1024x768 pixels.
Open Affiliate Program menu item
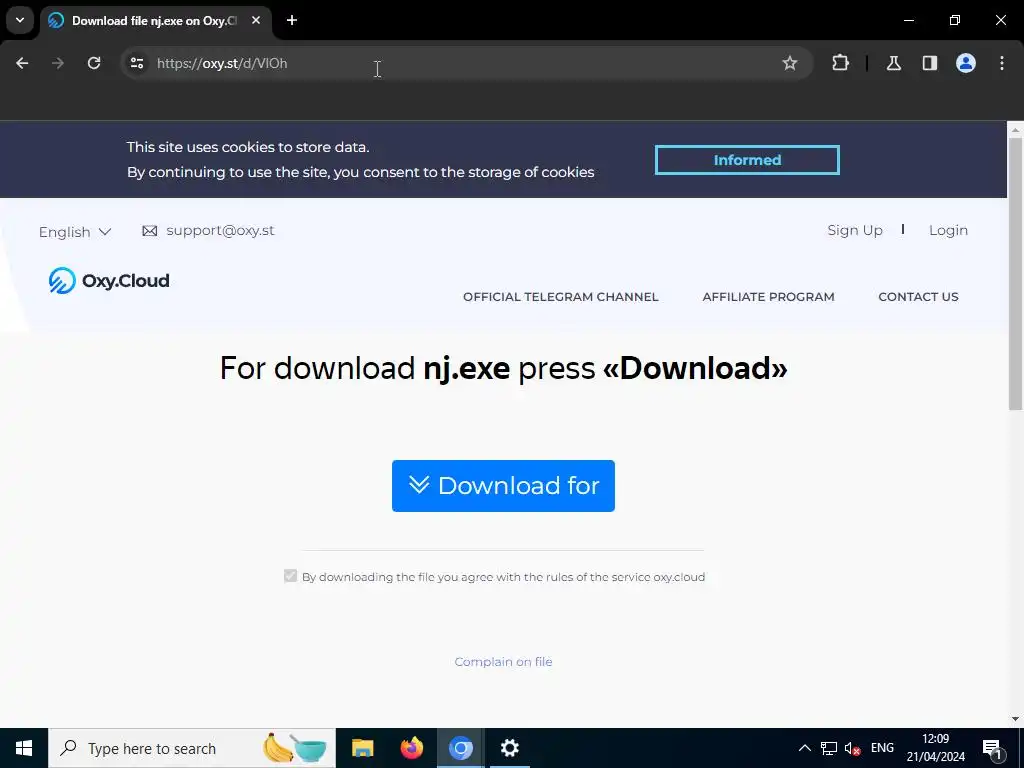[768, 297]
